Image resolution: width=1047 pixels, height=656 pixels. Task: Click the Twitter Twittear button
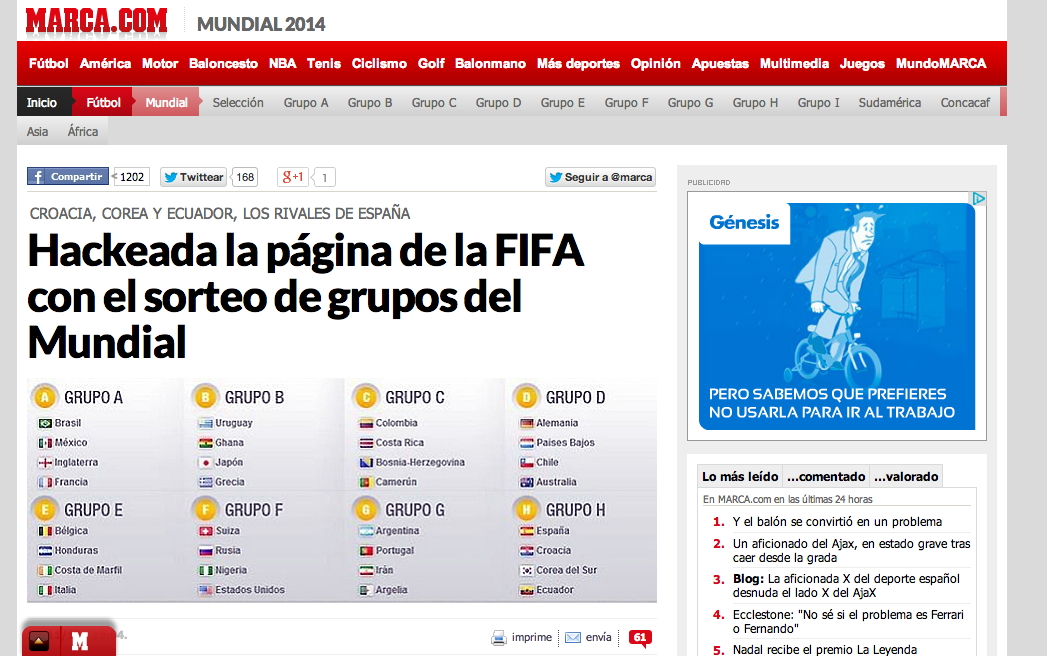pos(194,177)
